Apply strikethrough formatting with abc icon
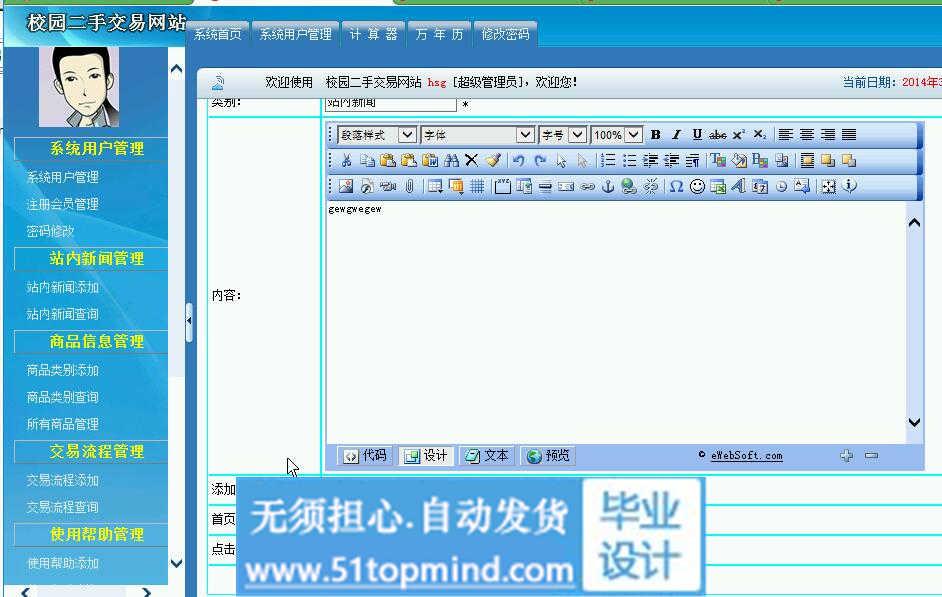 pos(718,135)
